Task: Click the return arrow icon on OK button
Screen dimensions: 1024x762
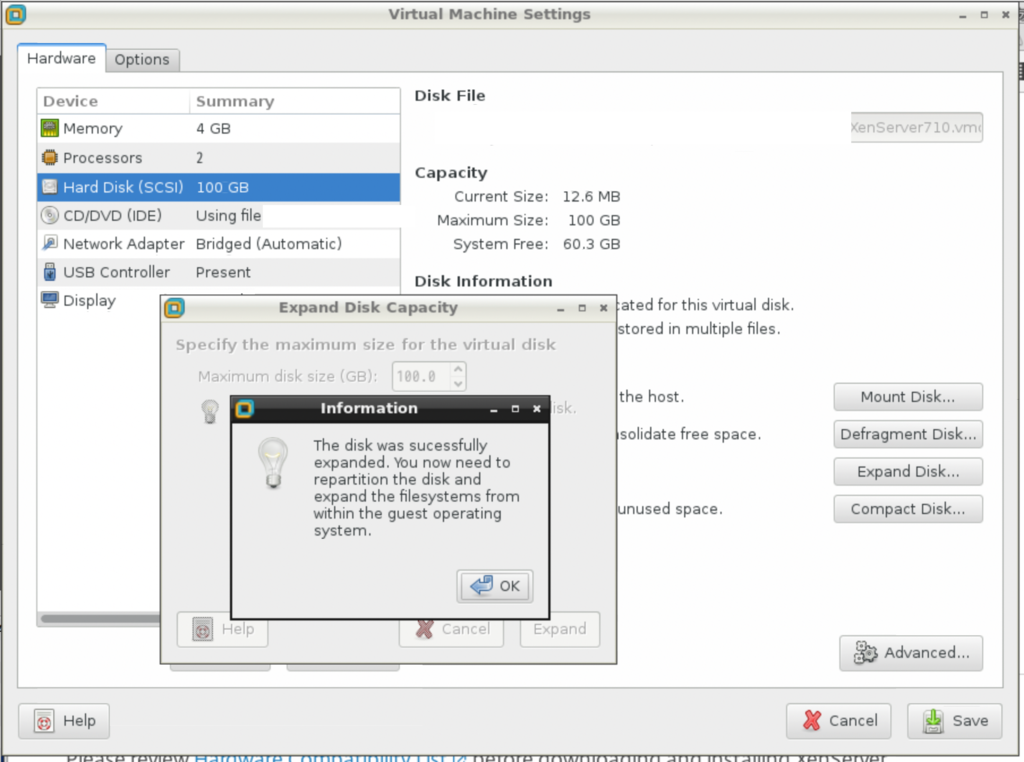Action: [x=481, y=585]
